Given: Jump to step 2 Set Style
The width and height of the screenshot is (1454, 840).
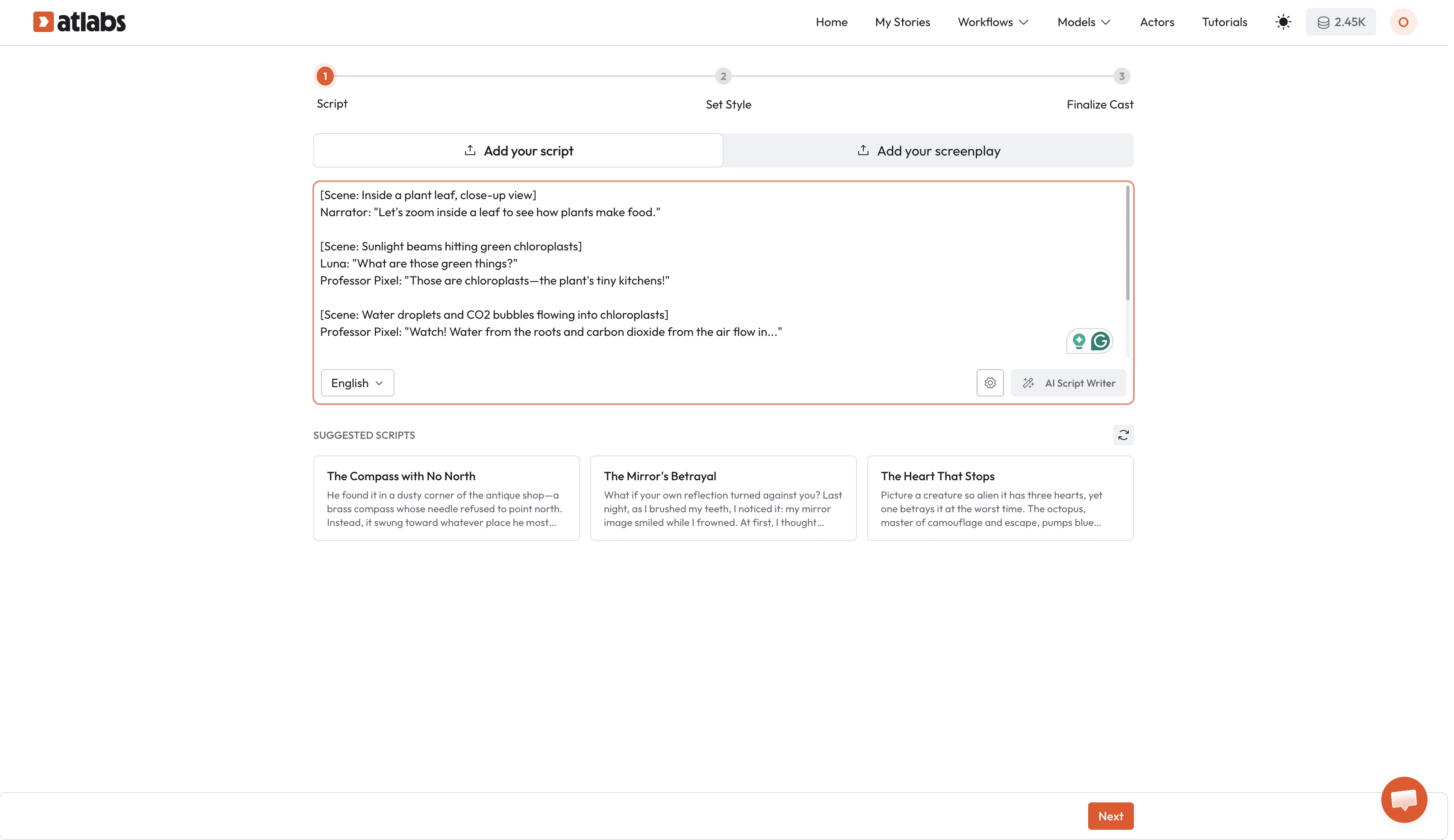Looking at the screenshot, I should (723, 76).
